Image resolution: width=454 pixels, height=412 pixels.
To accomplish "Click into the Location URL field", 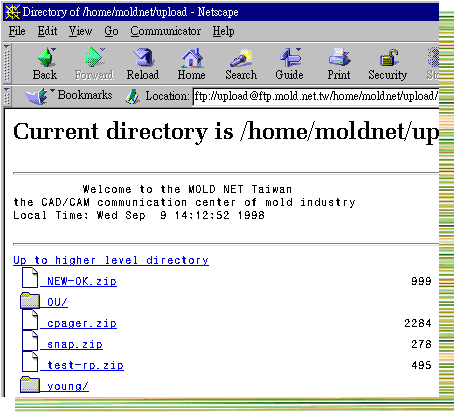I will (316, 96).
